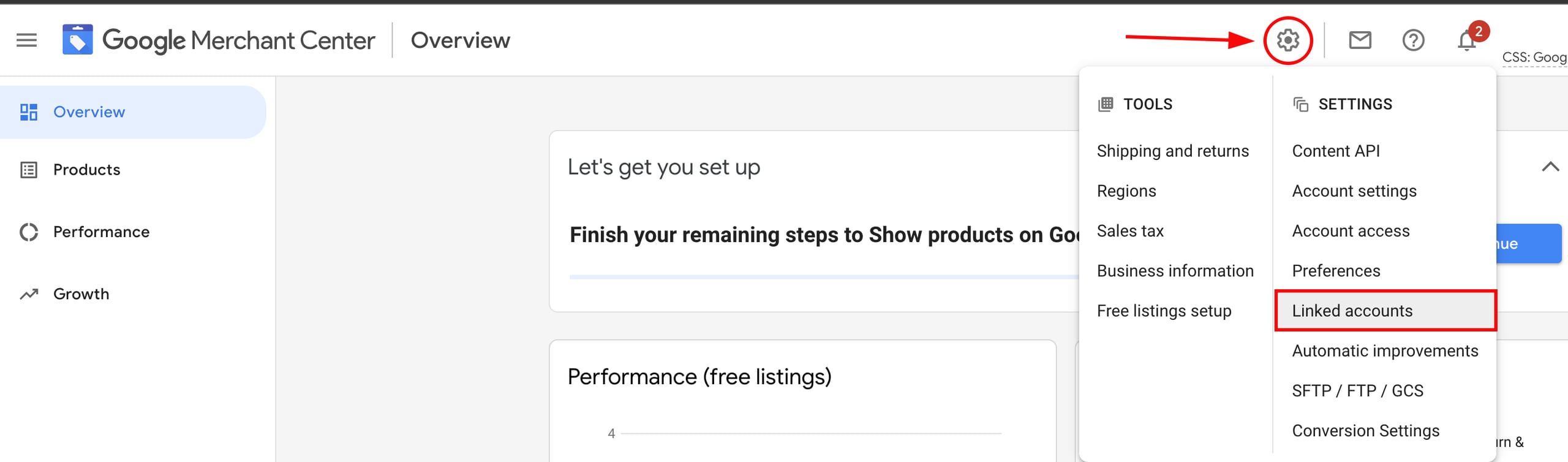Open Free listings setup

tap(1164, 311)
